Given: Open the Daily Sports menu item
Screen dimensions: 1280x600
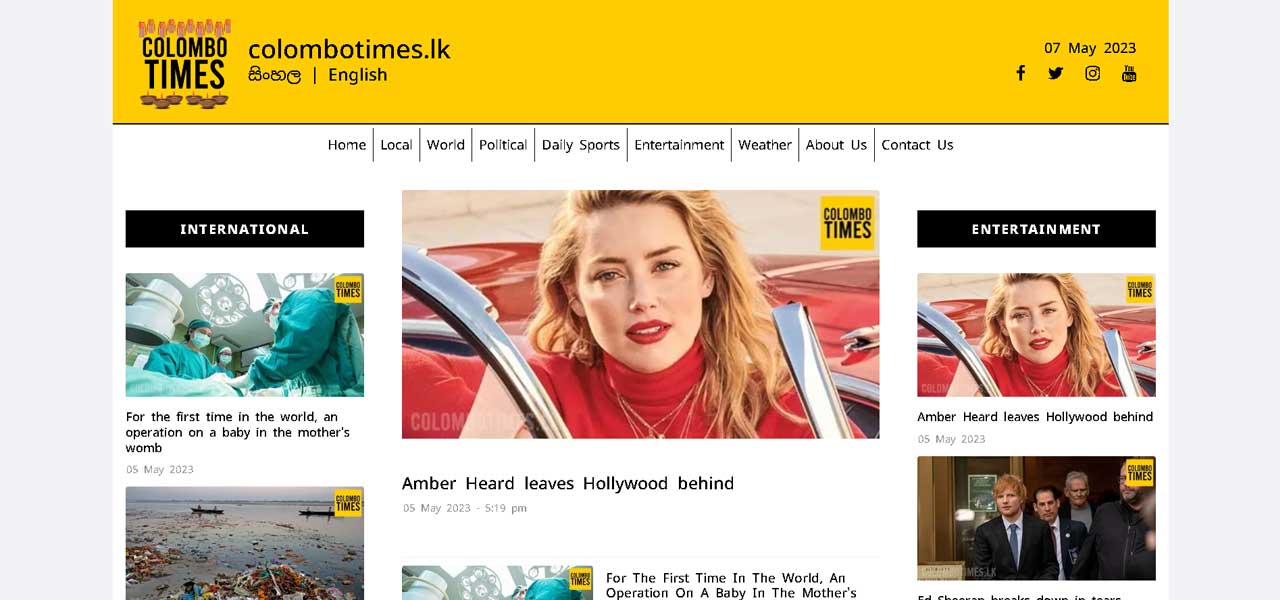Looking at the screenshot, I should [x=580, y=145].
